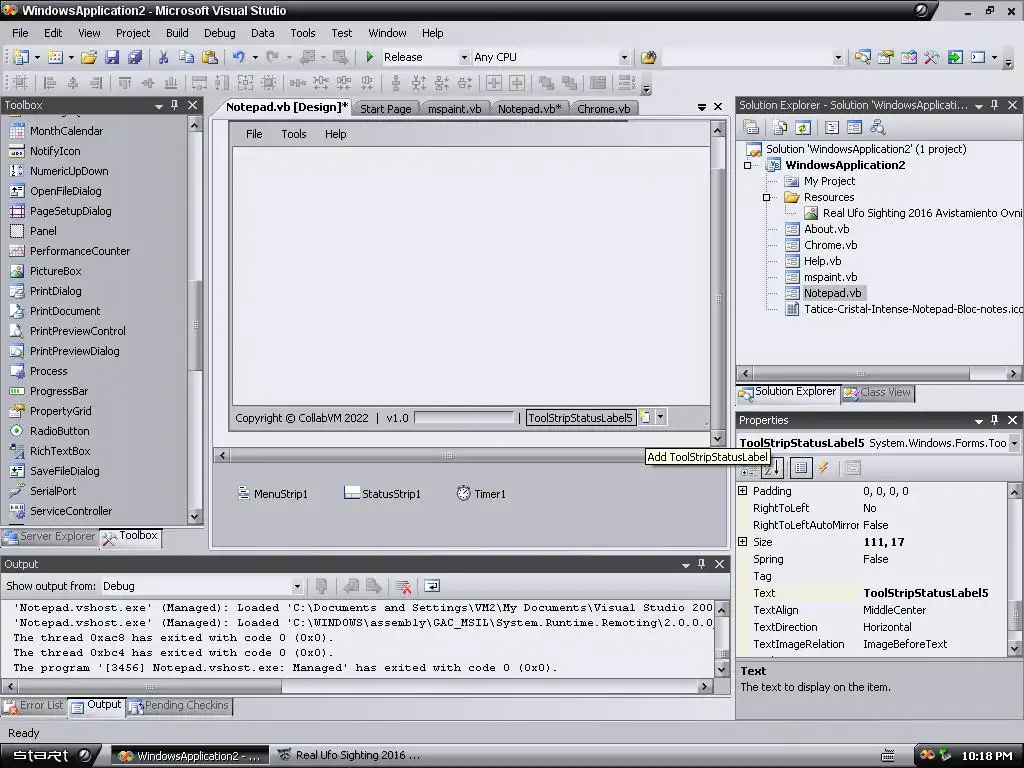Open the Tools menu in the Visual Studio menu bar
Image resolution: width=1024 pixels, height=768 pixels.
coord(302,33)
